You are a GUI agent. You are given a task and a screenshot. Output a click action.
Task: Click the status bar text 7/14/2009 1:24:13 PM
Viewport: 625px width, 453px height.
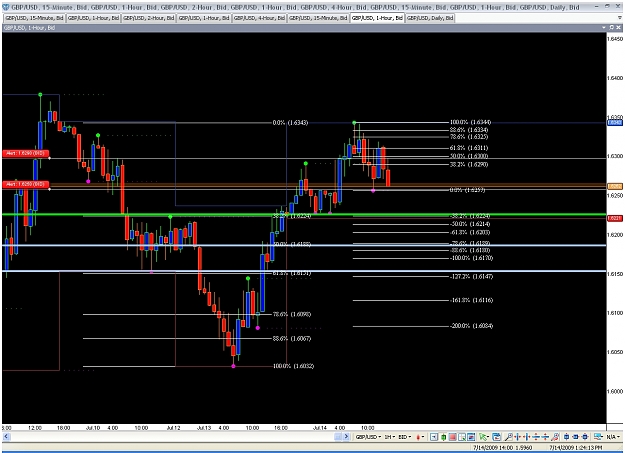click(576, 448)
